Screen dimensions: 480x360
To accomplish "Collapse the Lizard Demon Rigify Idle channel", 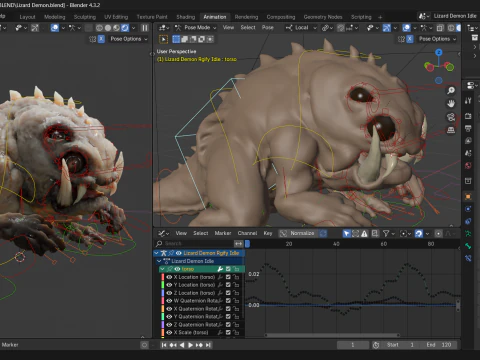I will pyautogui.click(x=157, y=253).
